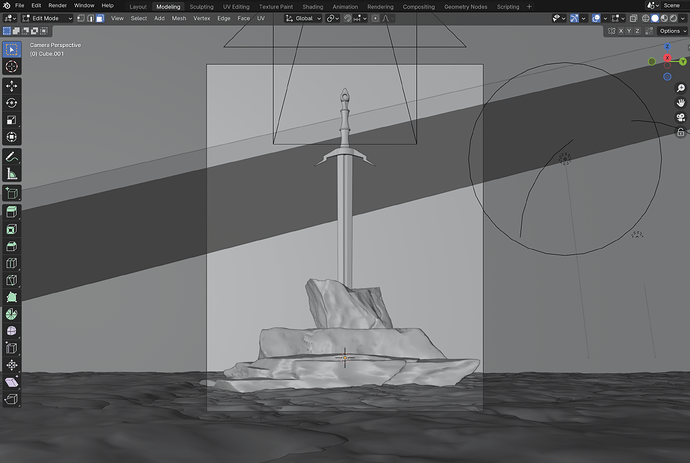Pick the Shear tool
This screenshot has width=690, height=463.
pyautogui.click(x=11, y=382)
